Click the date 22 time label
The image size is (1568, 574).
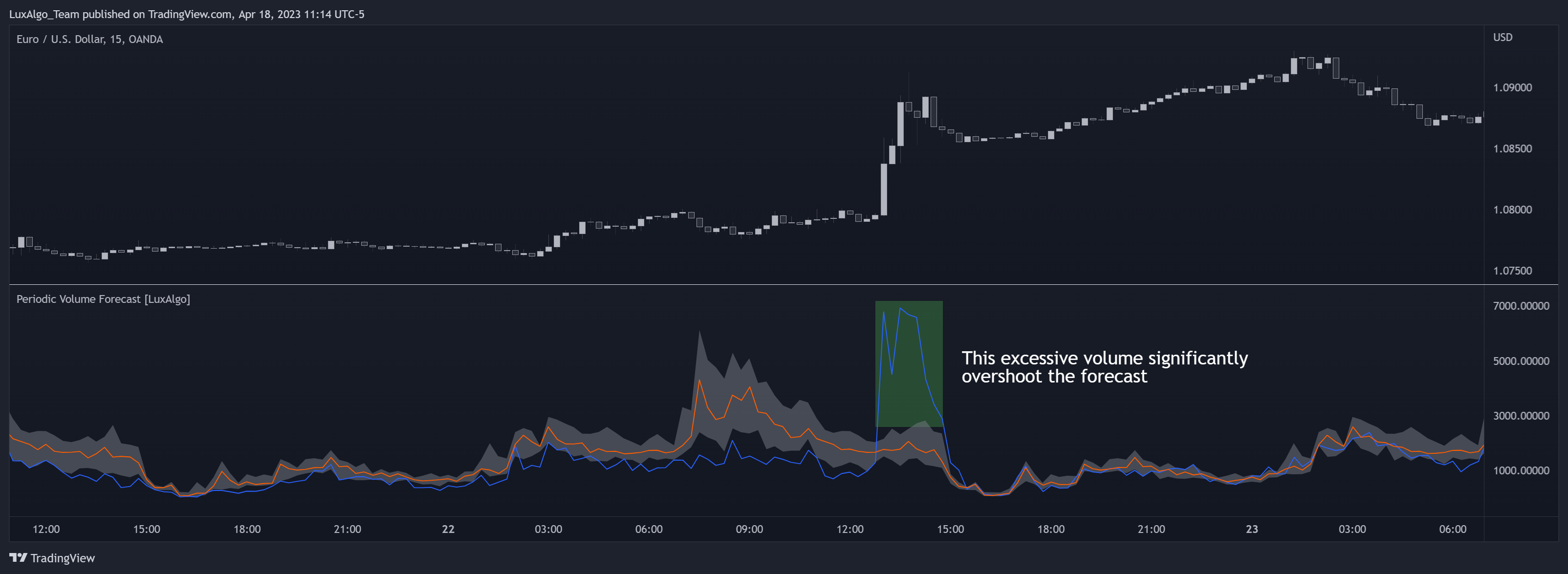click(x=448, y=529)
